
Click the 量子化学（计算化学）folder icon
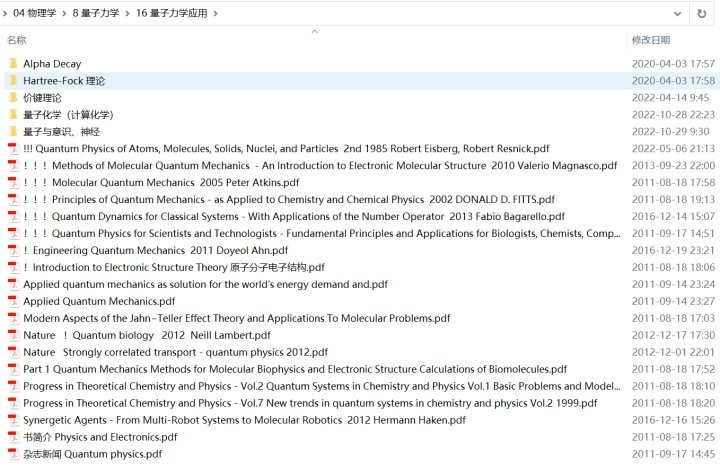(x=13, y=115)
